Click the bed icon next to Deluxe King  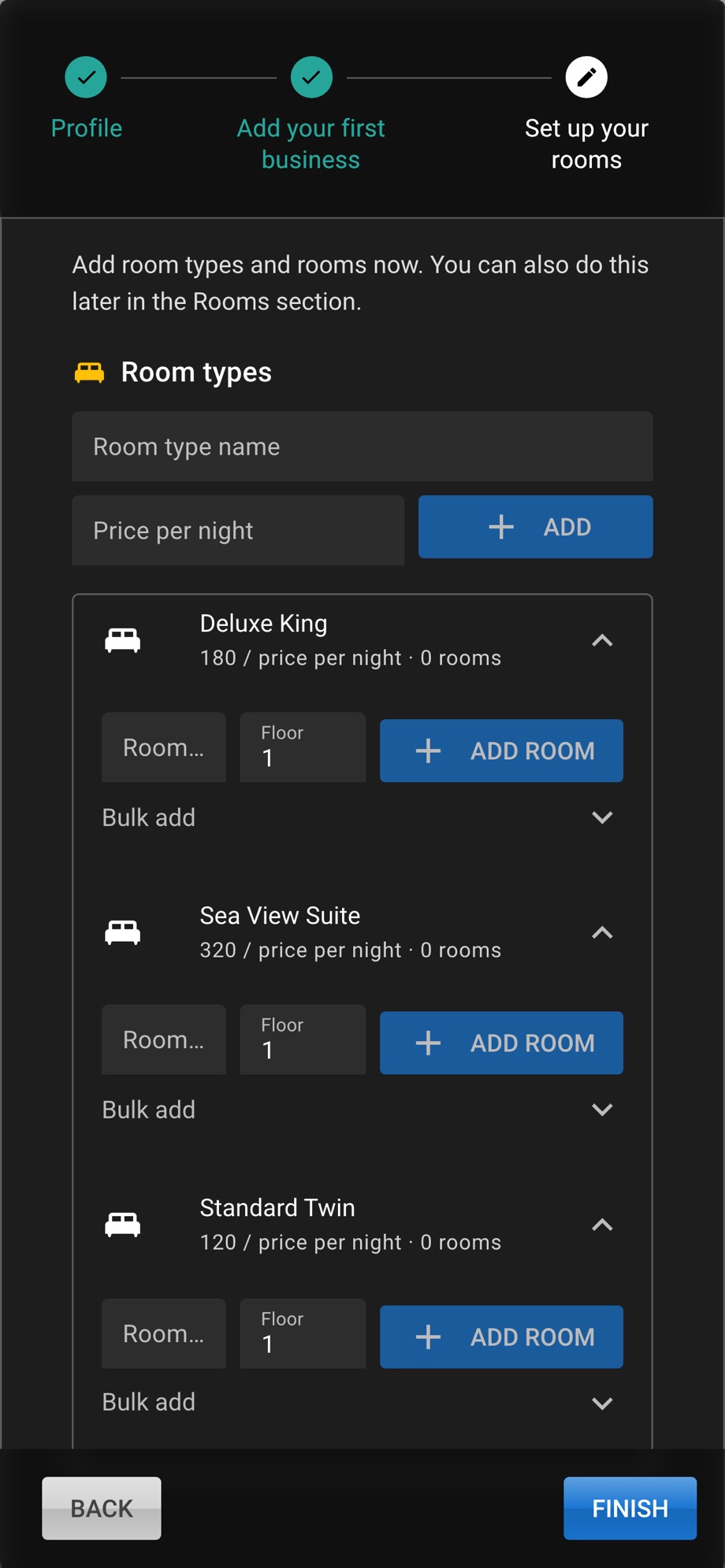123,640
